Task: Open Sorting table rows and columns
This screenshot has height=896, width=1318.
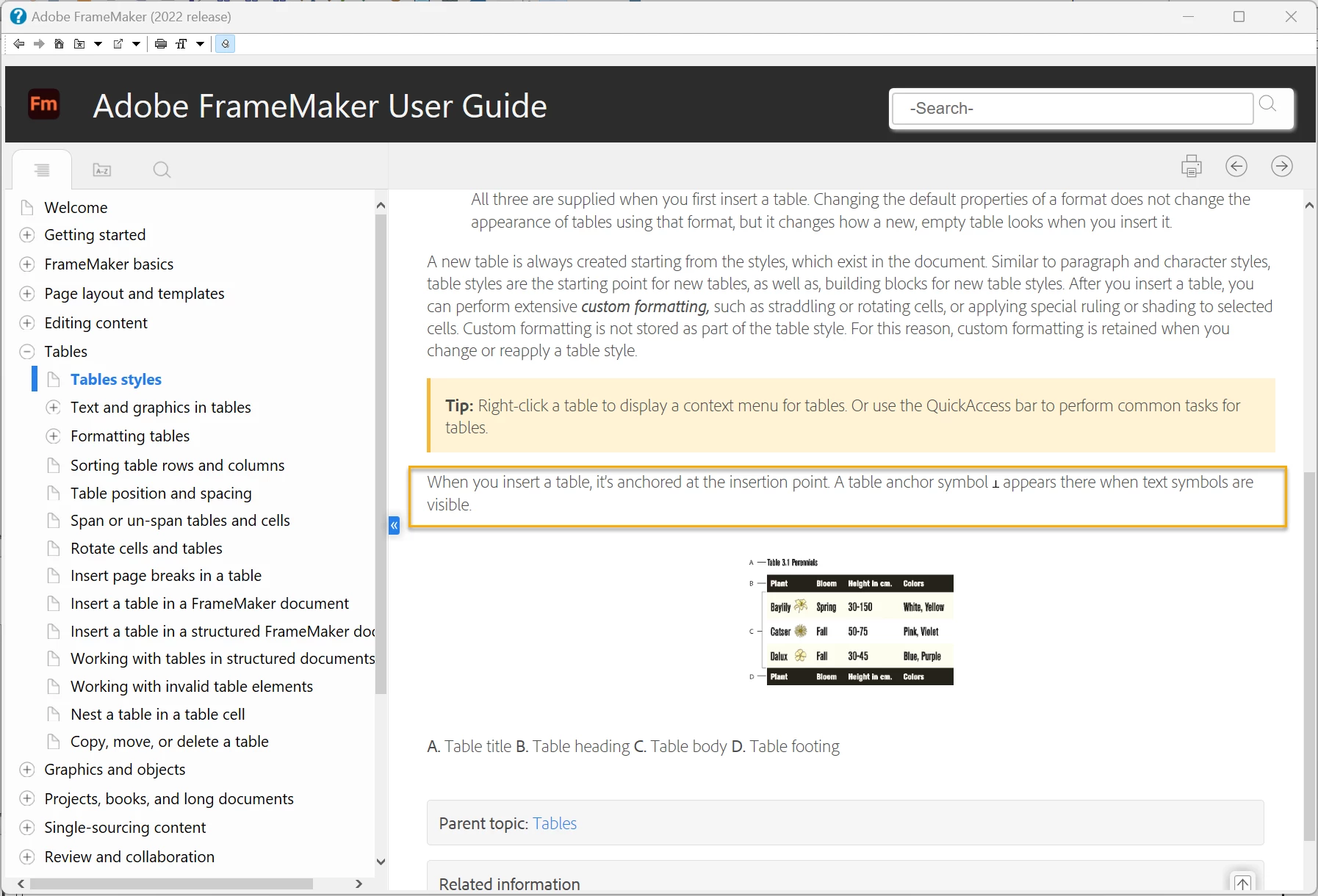Action: point(177,466)
